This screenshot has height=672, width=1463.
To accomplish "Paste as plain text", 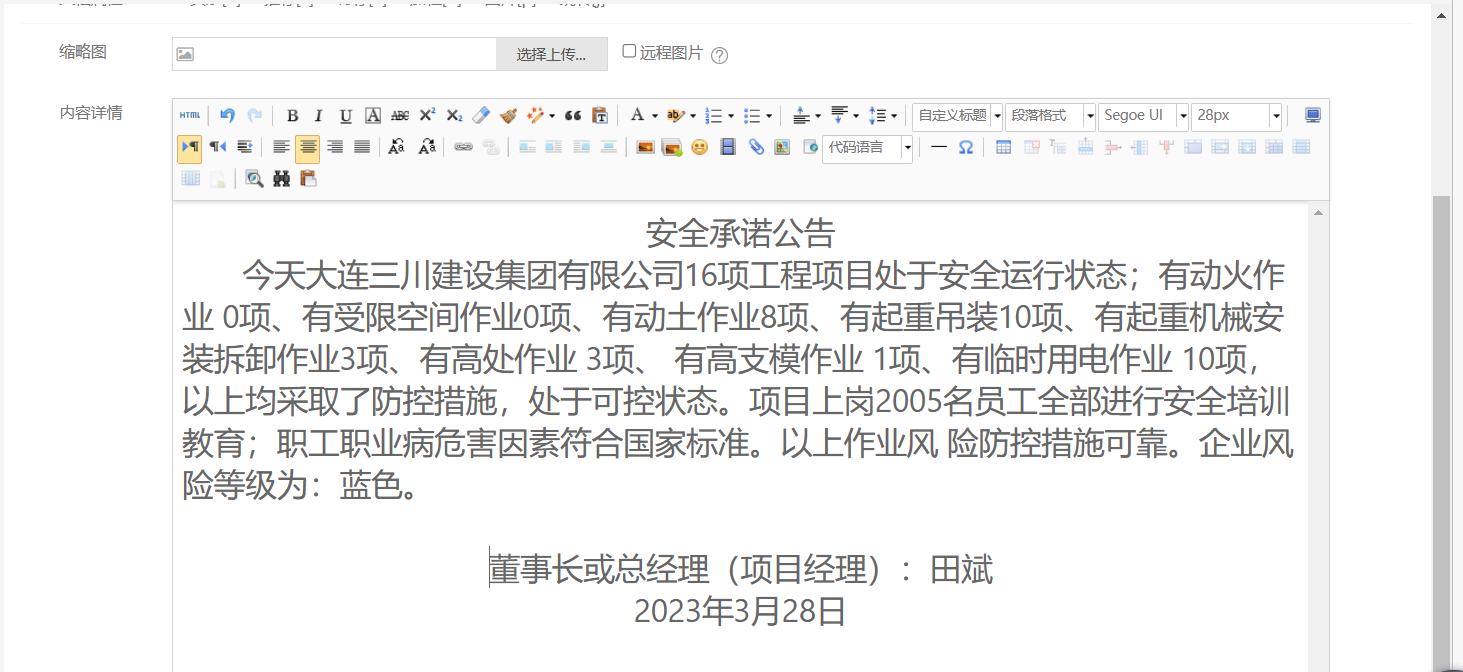I will pos(600,116).
